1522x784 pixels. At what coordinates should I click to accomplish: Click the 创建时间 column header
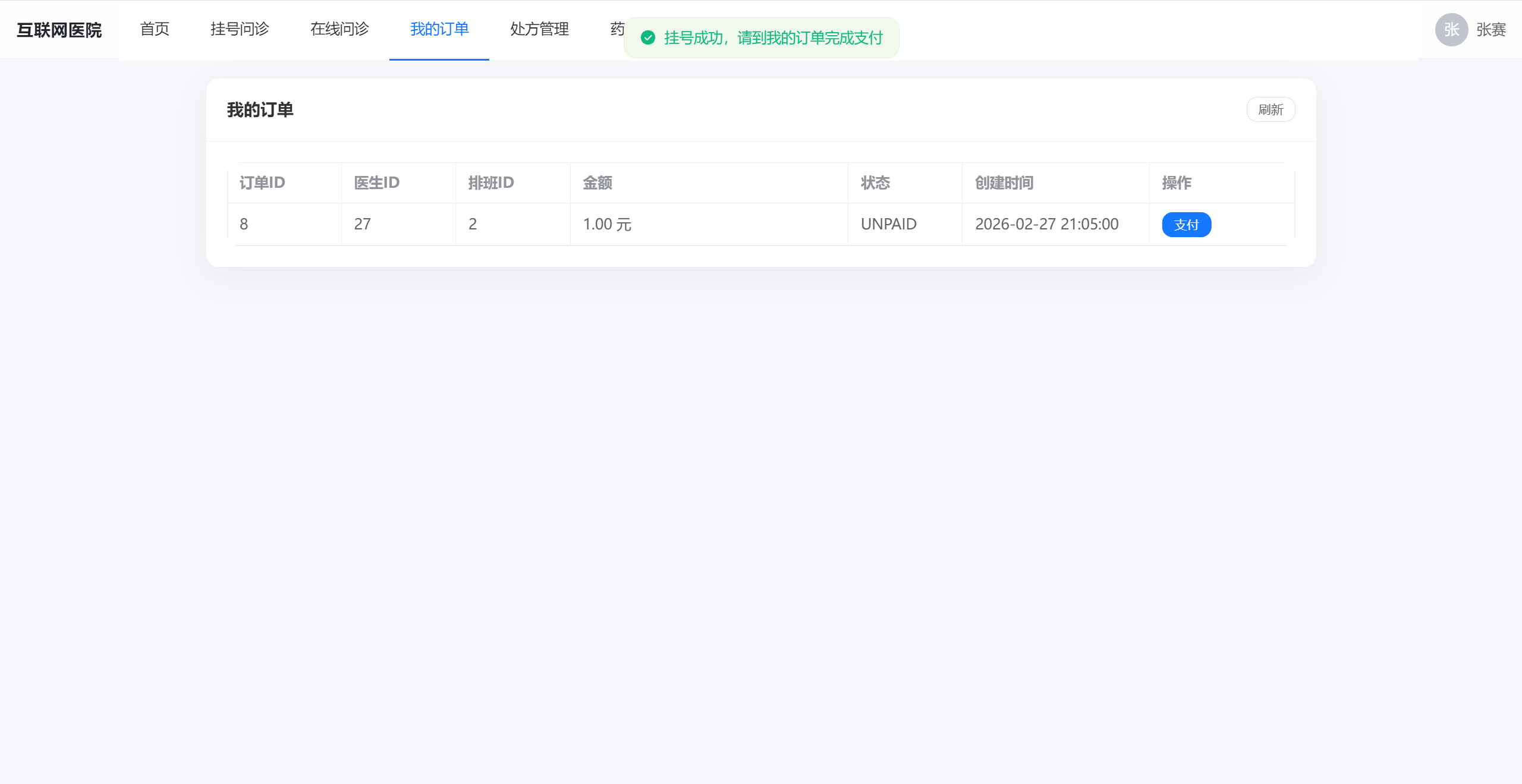[x=1004, y=182]
